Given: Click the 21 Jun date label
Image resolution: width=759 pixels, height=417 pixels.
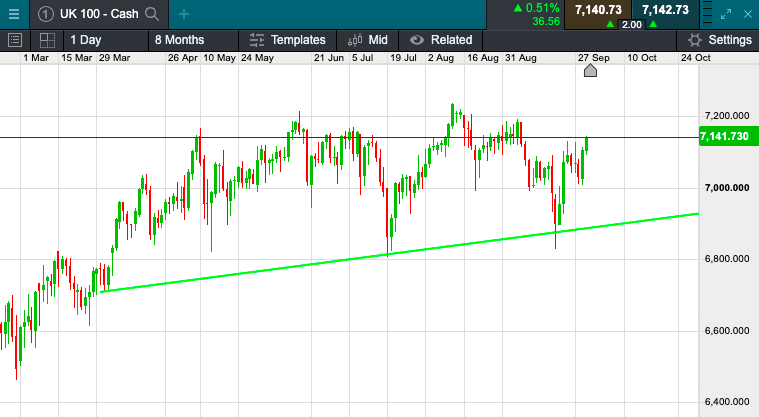Looking at the screenshot, I should click(329, 58).
